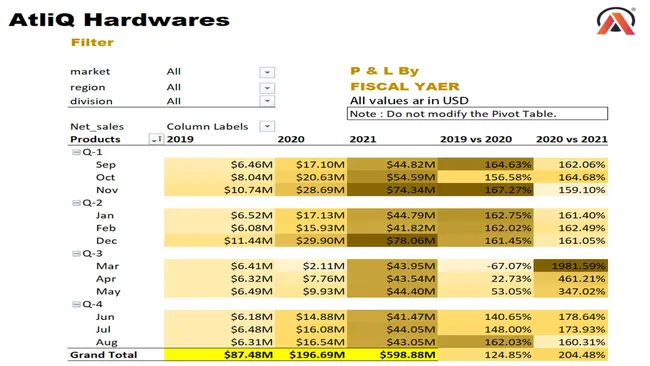Select the 2019 column header

(x=180, y=139)
